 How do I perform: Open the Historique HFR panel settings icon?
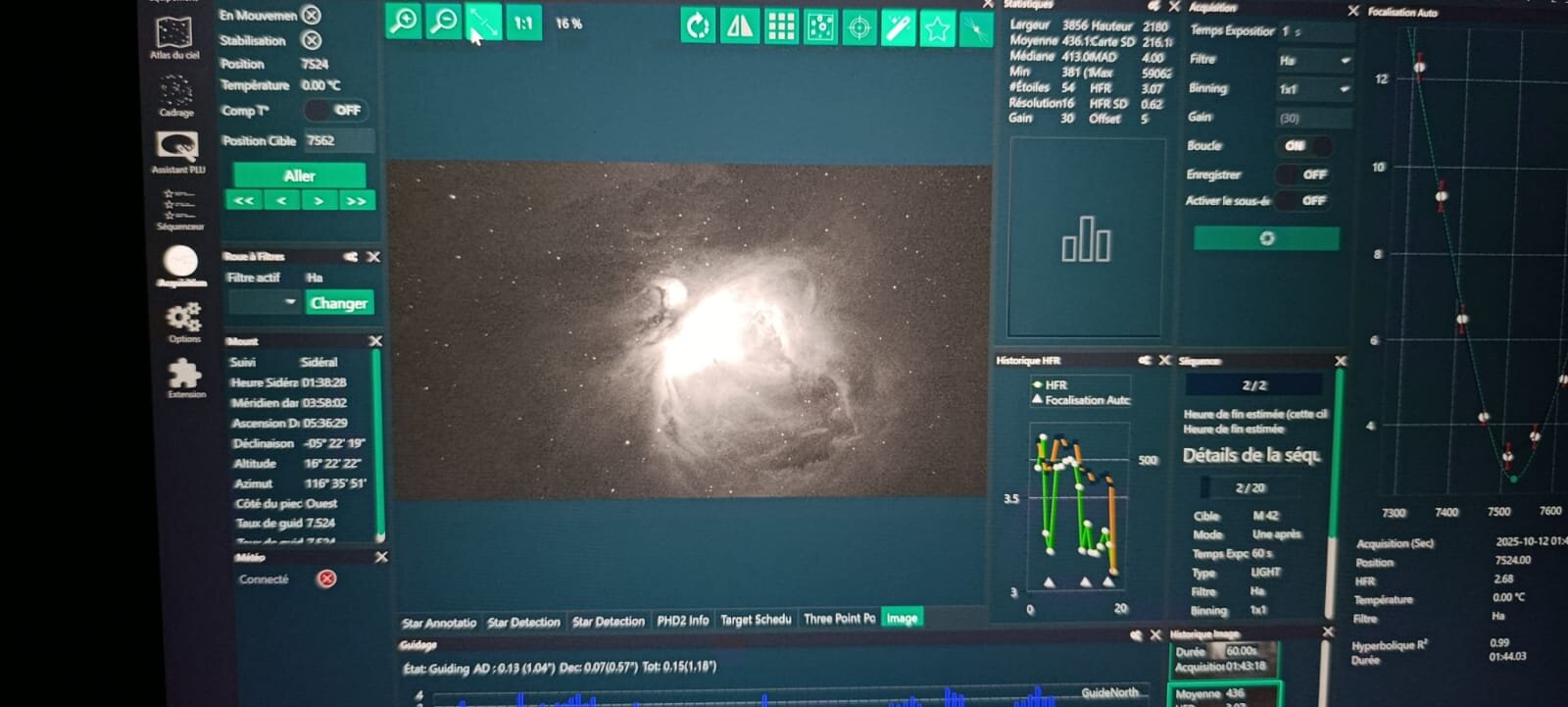click(x=1144, y=361)
